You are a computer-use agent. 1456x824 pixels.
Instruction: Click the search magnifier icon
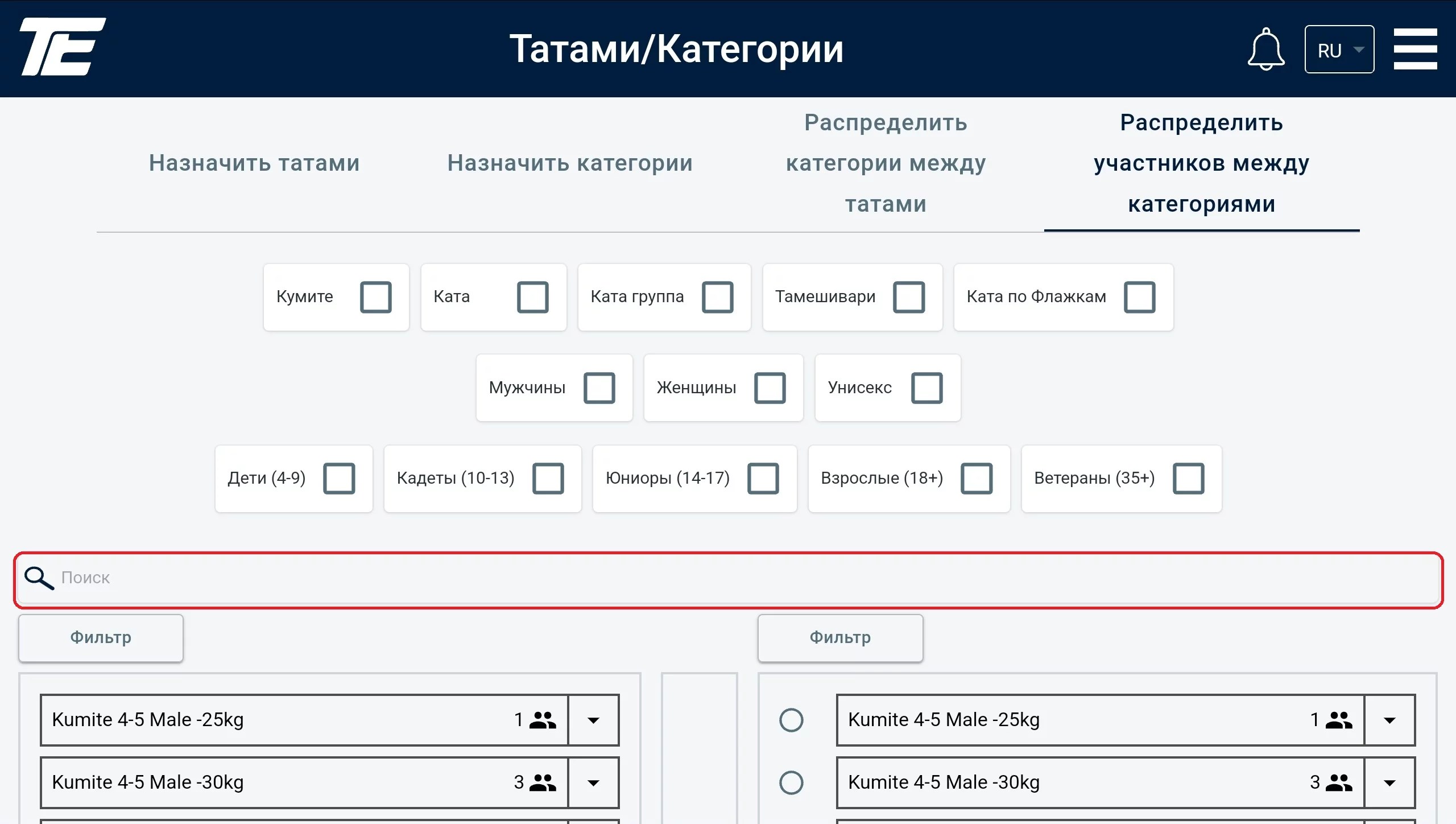(x=39, y=578)
